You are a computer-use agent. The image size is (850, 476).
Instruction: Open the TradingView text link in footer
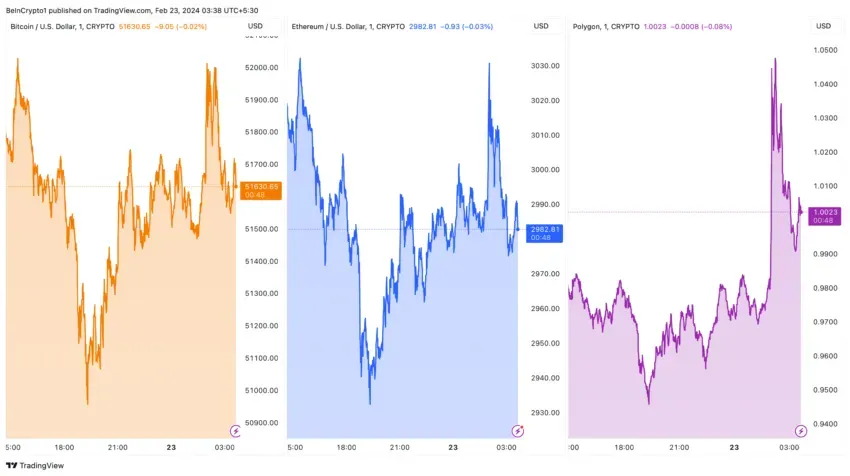(x=42, y=465)
